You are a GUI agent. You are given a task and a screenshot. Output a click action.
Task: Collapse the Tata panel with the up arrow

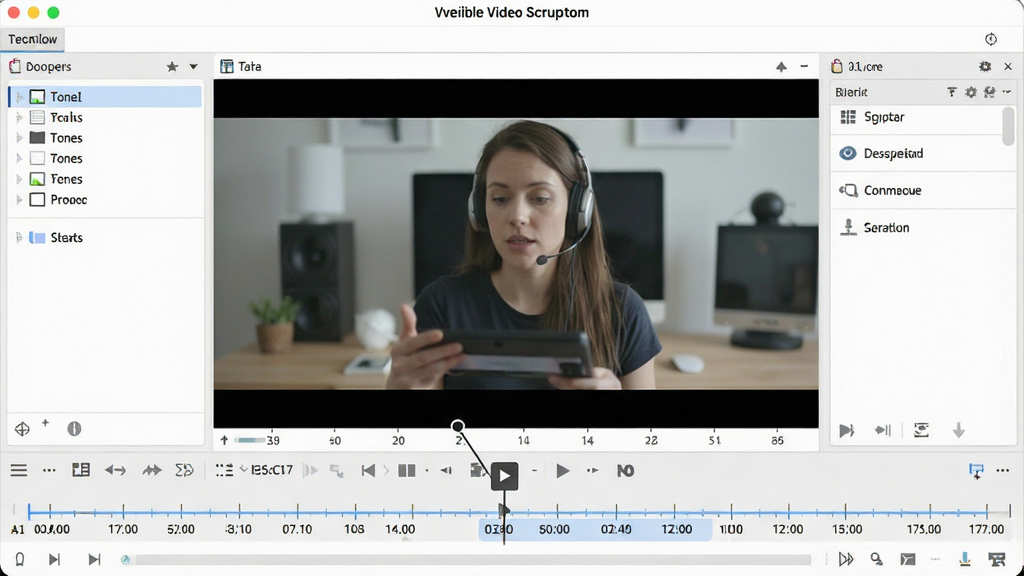coord(781,67)
